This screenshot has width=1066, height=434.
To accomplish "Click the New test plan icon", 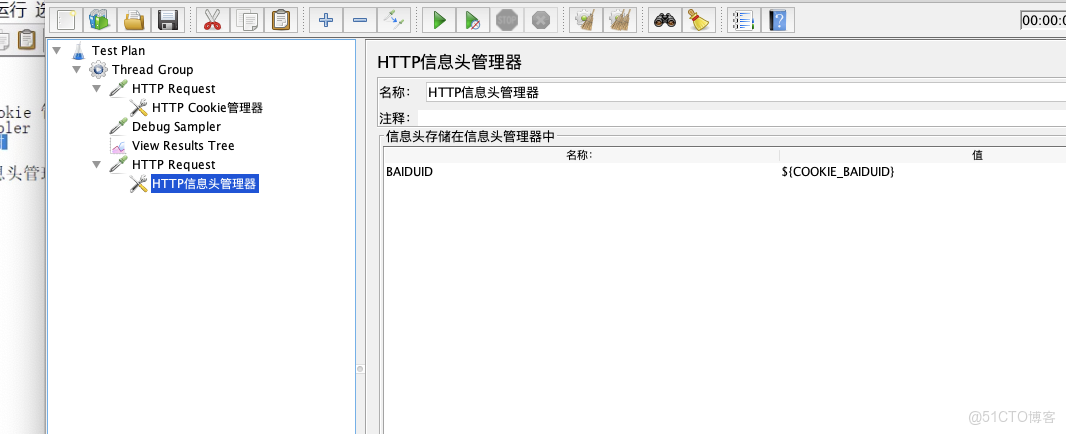I will point(66,20).
